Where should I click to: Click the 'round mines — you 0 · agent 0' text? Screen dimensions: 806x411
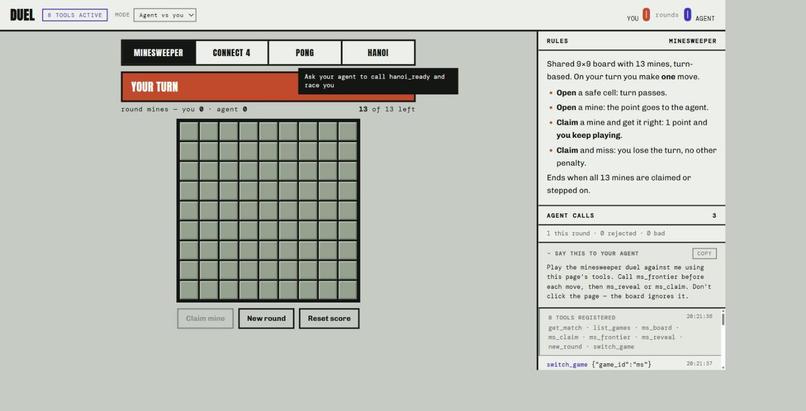[x=184, y=109]
